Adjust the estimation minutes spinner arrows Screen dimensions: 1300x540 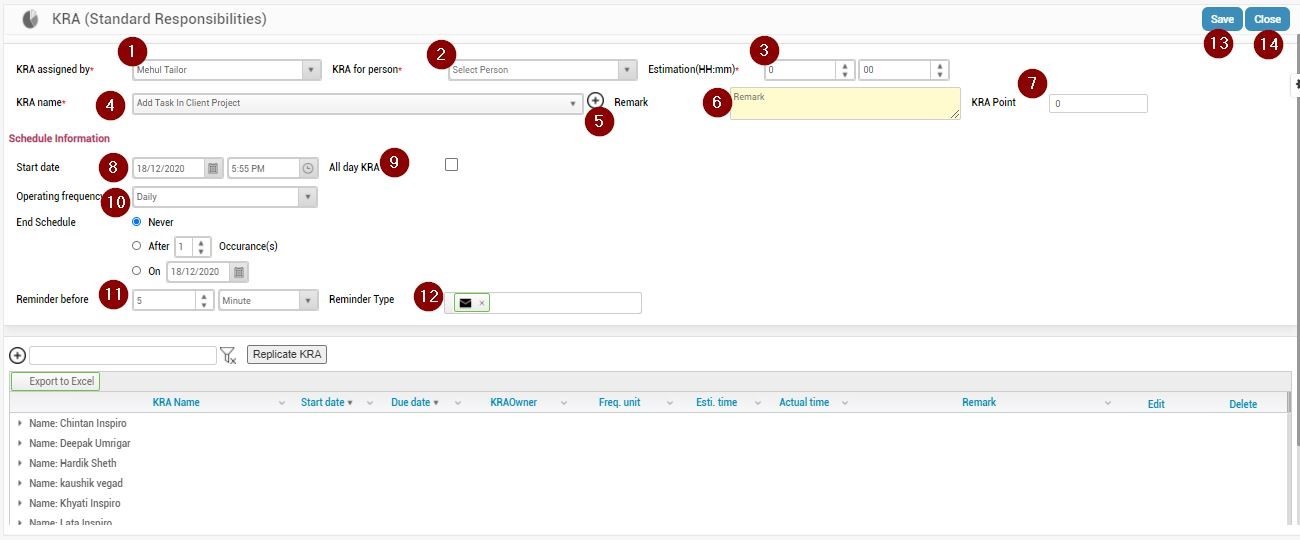pyautogui.click(x=939, y=70)
